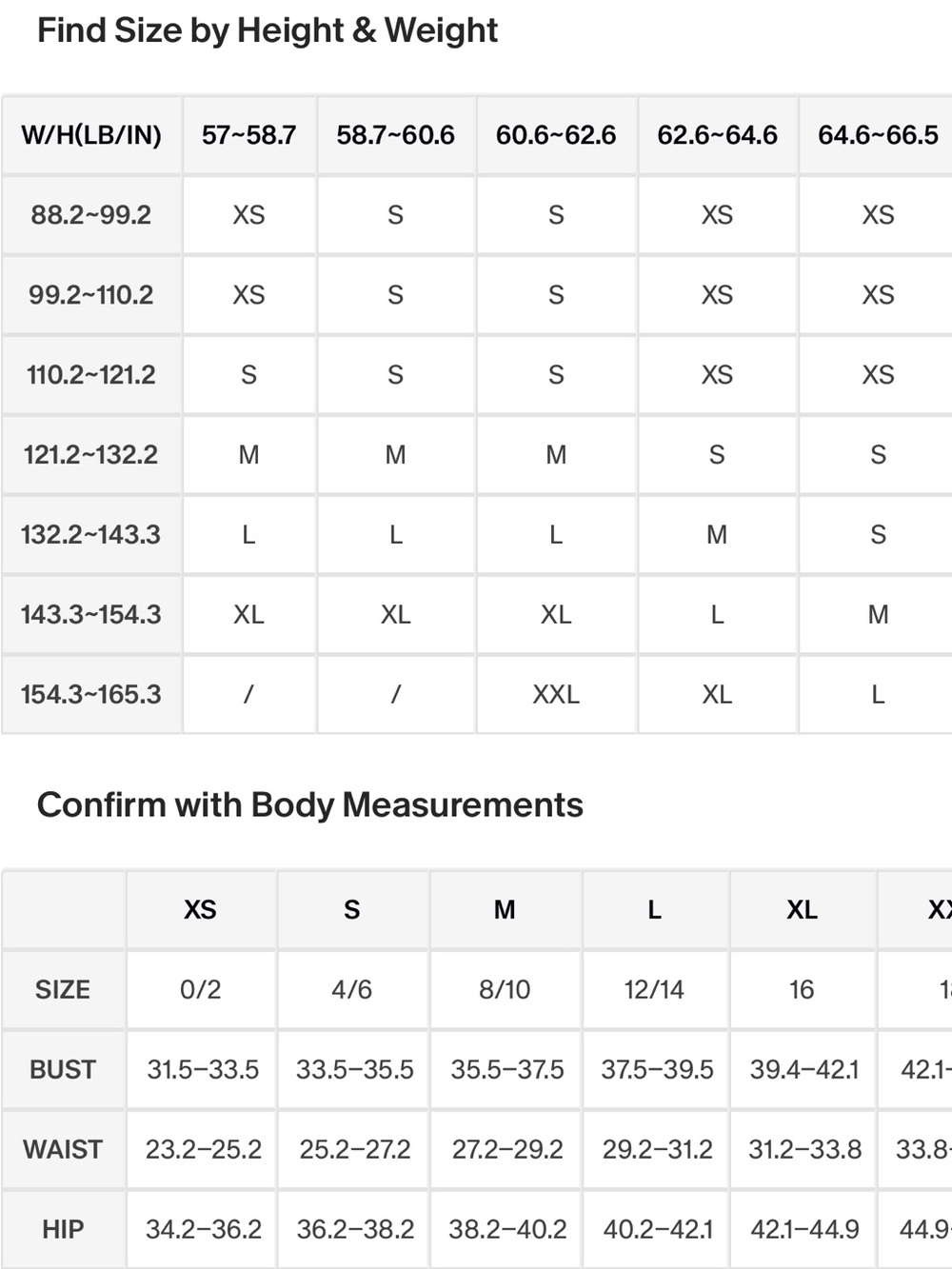Click the Confirm with Body Measurements heading
The width and height of the screenshot is (952, 1269).
[310, 805]
